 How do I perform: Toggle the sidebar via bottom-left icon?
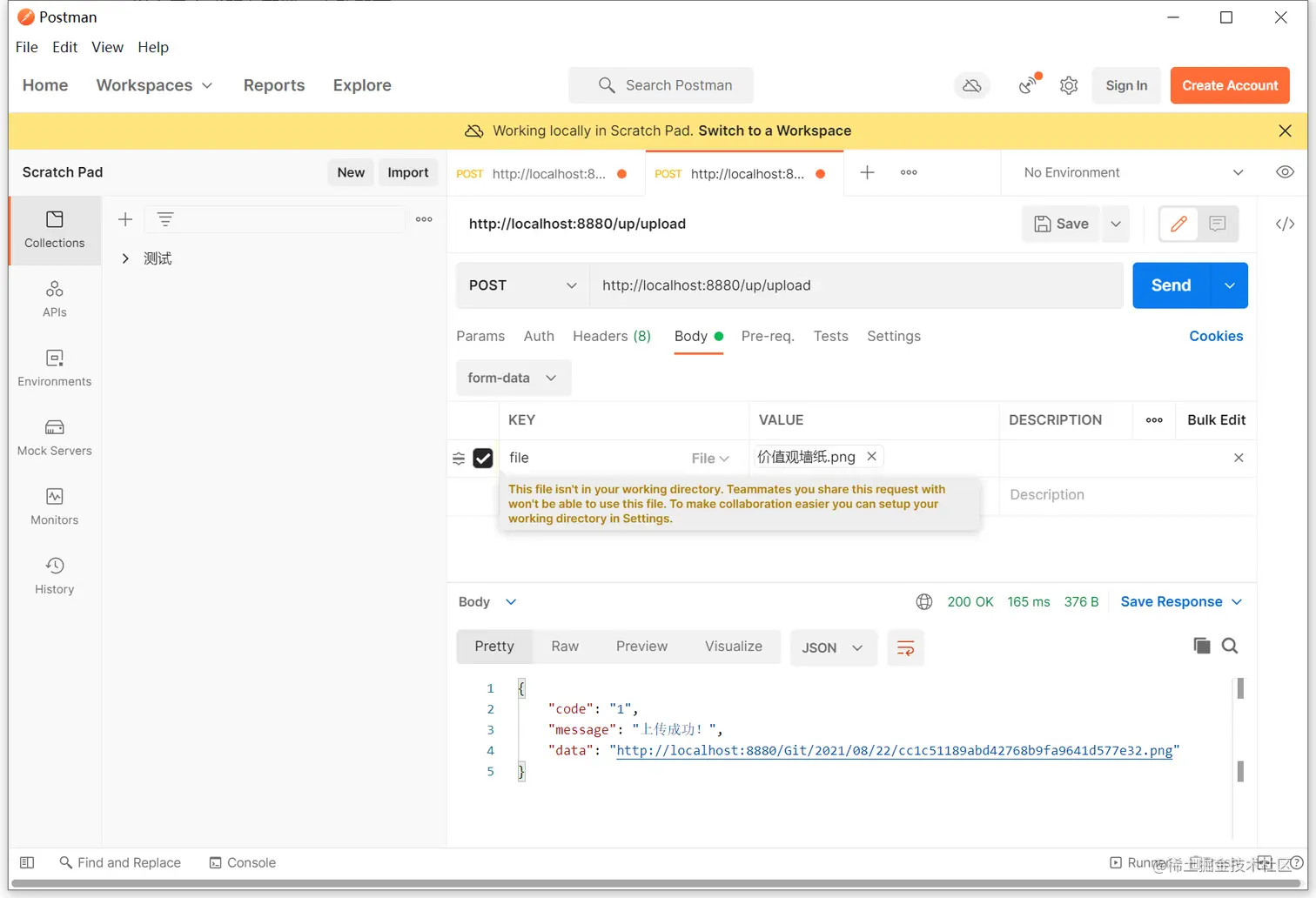point(27,862)
